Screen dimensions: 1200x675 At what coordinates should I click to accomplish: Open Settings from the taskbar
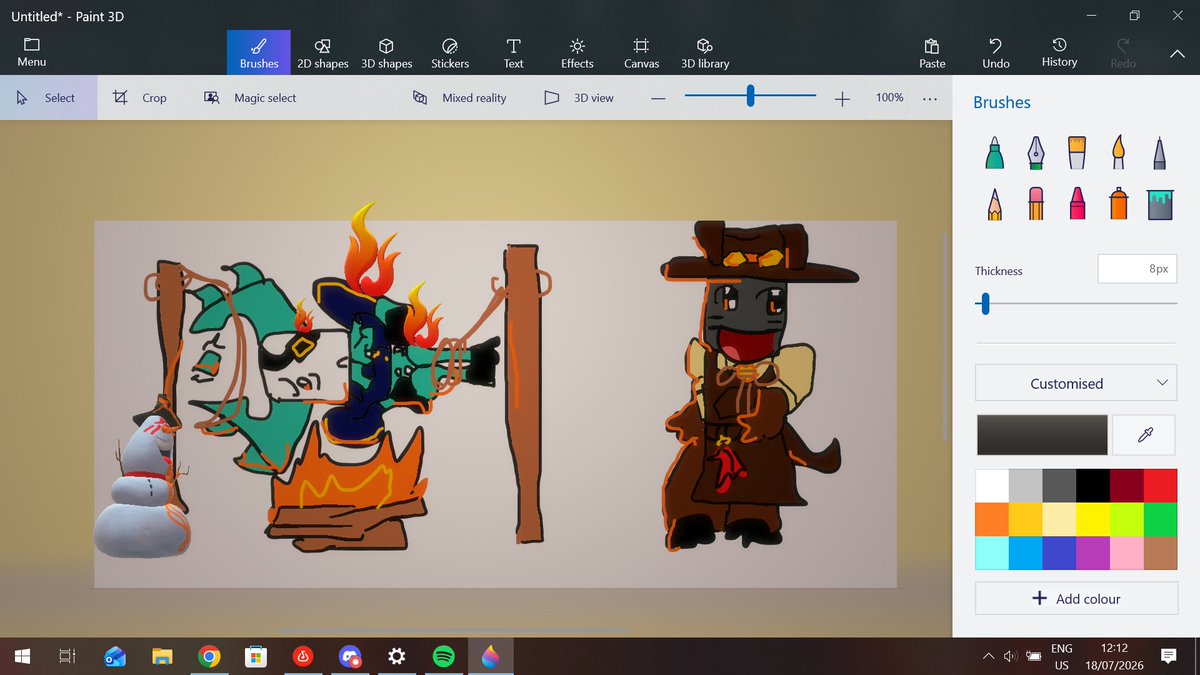pos(397,656)
